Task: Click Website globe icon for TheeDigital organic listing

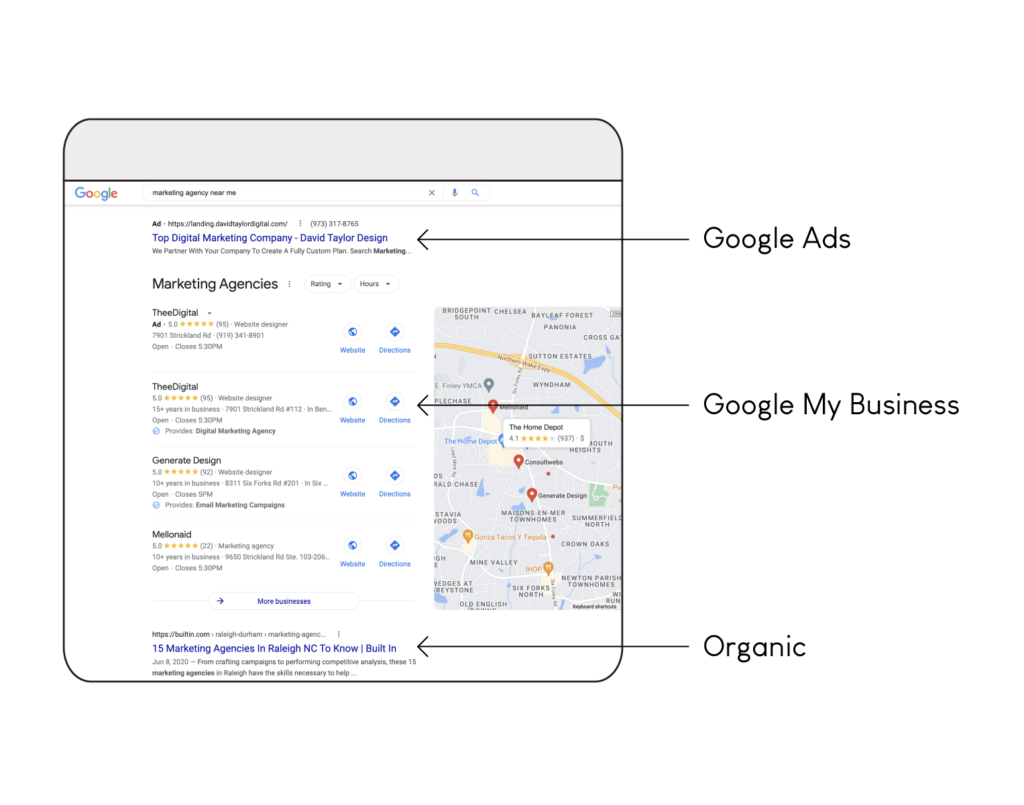Action: 353,402
